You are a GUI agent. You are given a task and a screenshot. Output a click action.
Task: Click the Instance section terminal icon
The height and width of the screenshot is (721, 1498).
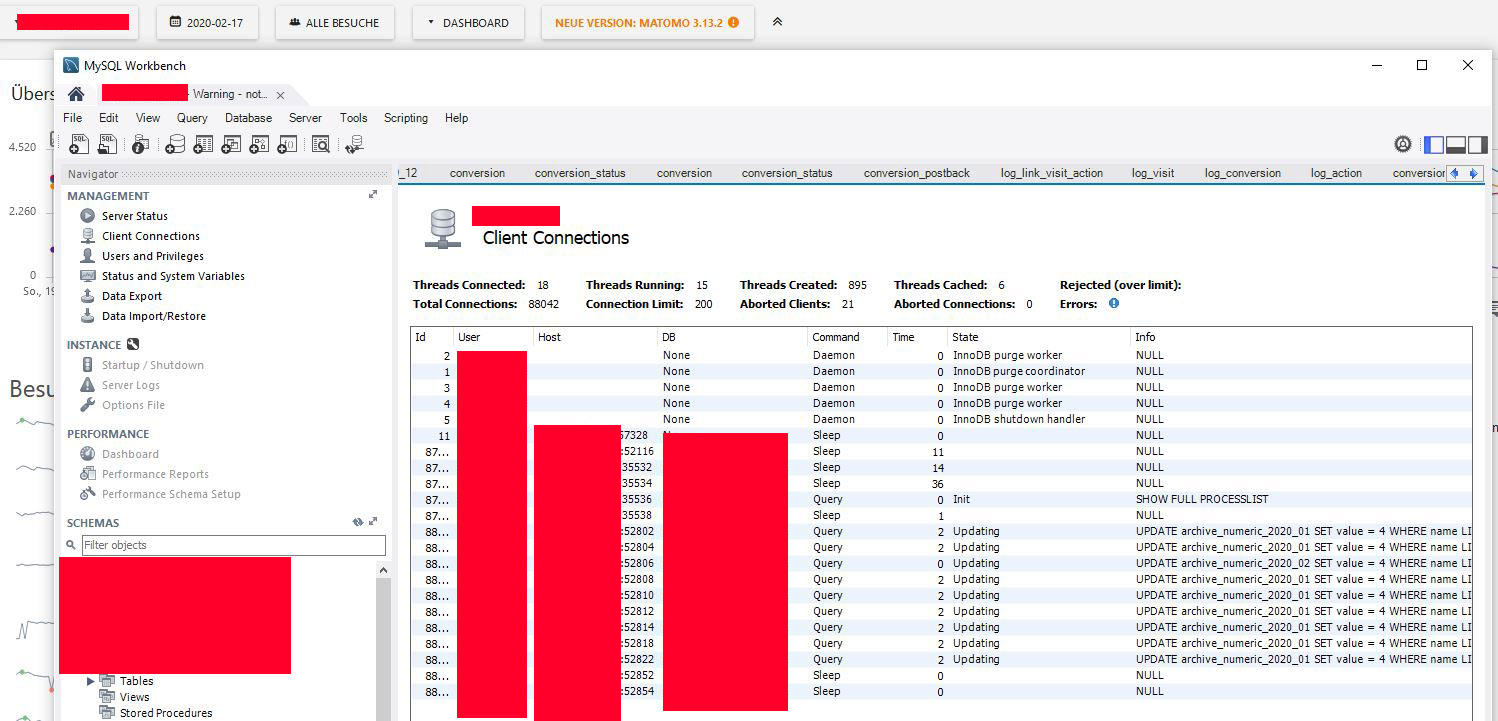pyautogui.click(x=133, y=345)
